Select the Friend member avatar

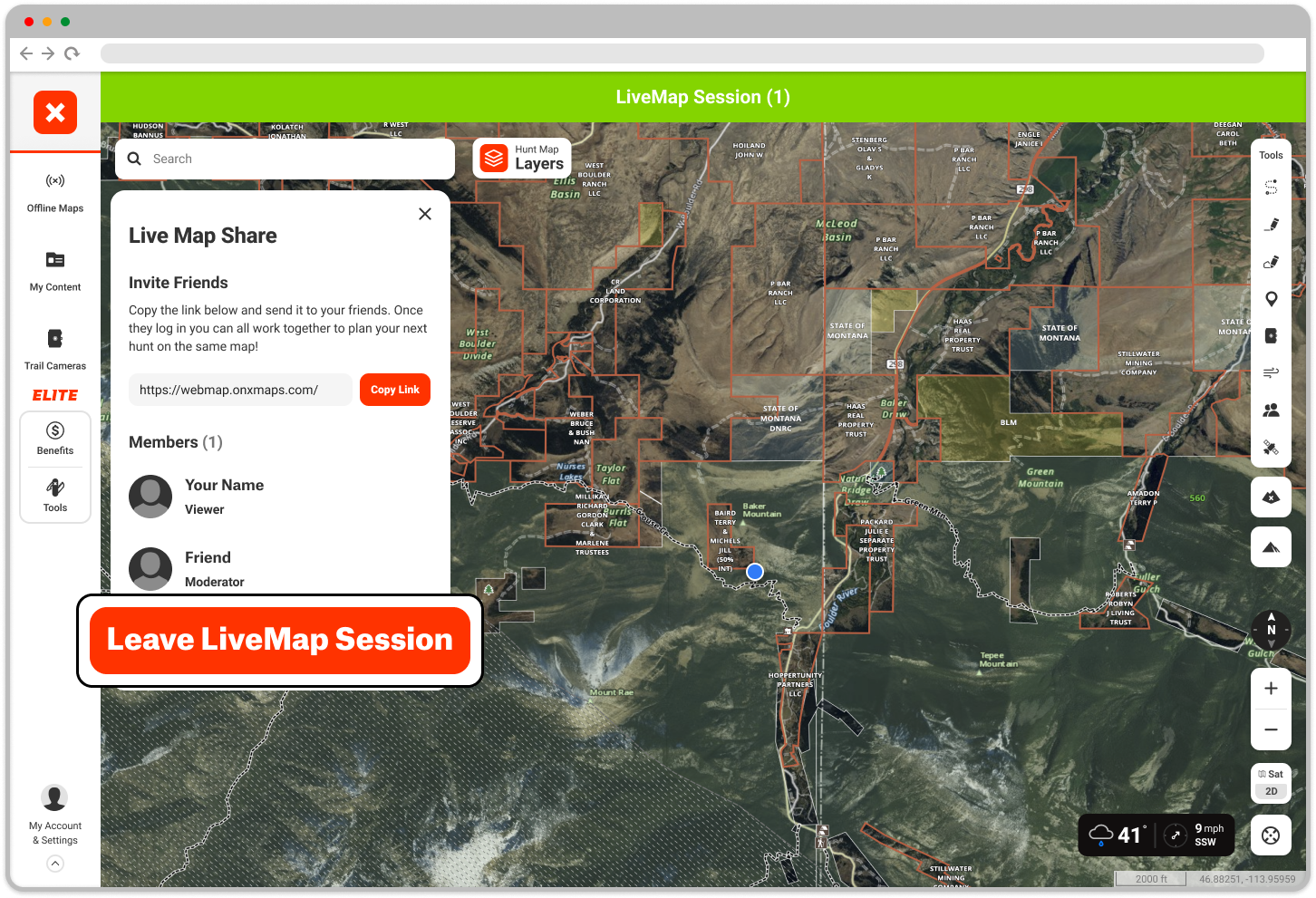tap(150, 569)
